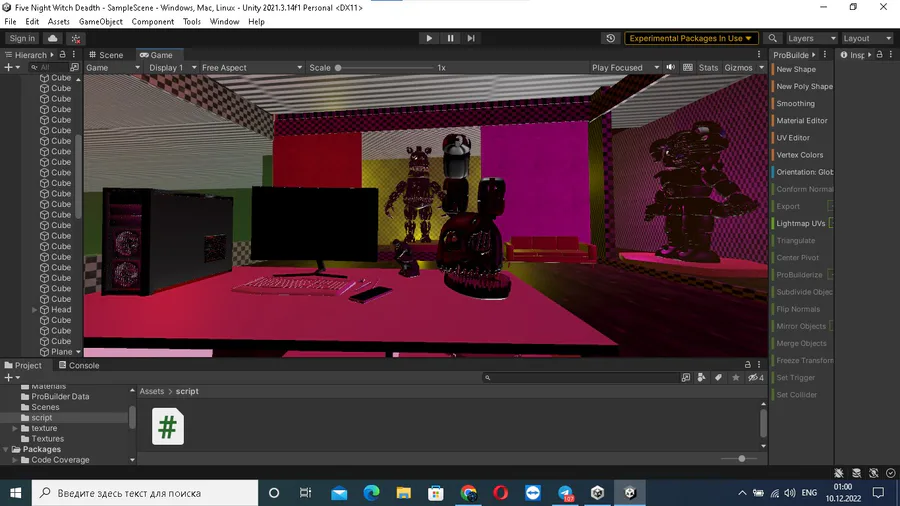The height and width of the screenshot is (506, 900).
Task: Open the Free Aspect dropdown
Action: [x=252, y=67]
